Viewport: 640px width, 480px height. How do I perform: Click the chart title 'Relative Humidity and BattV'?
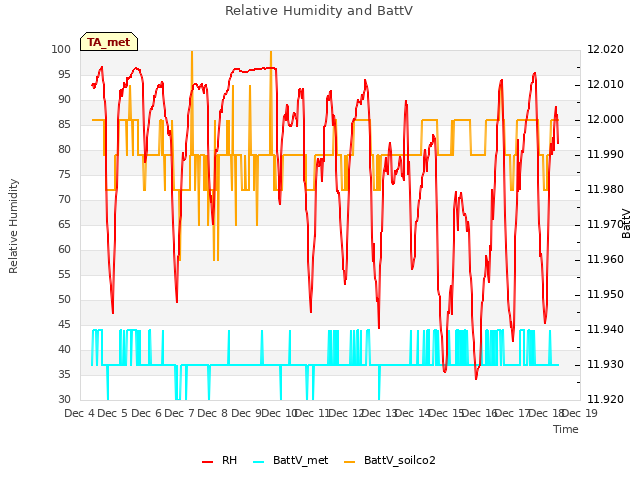319,11
